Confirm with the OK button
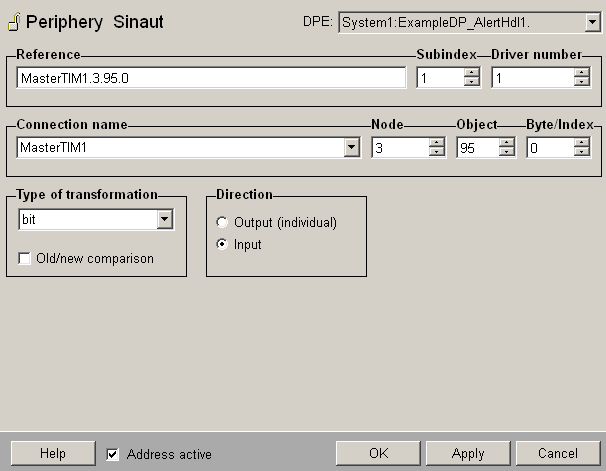606x471 pixels. (x=378, y=454)
